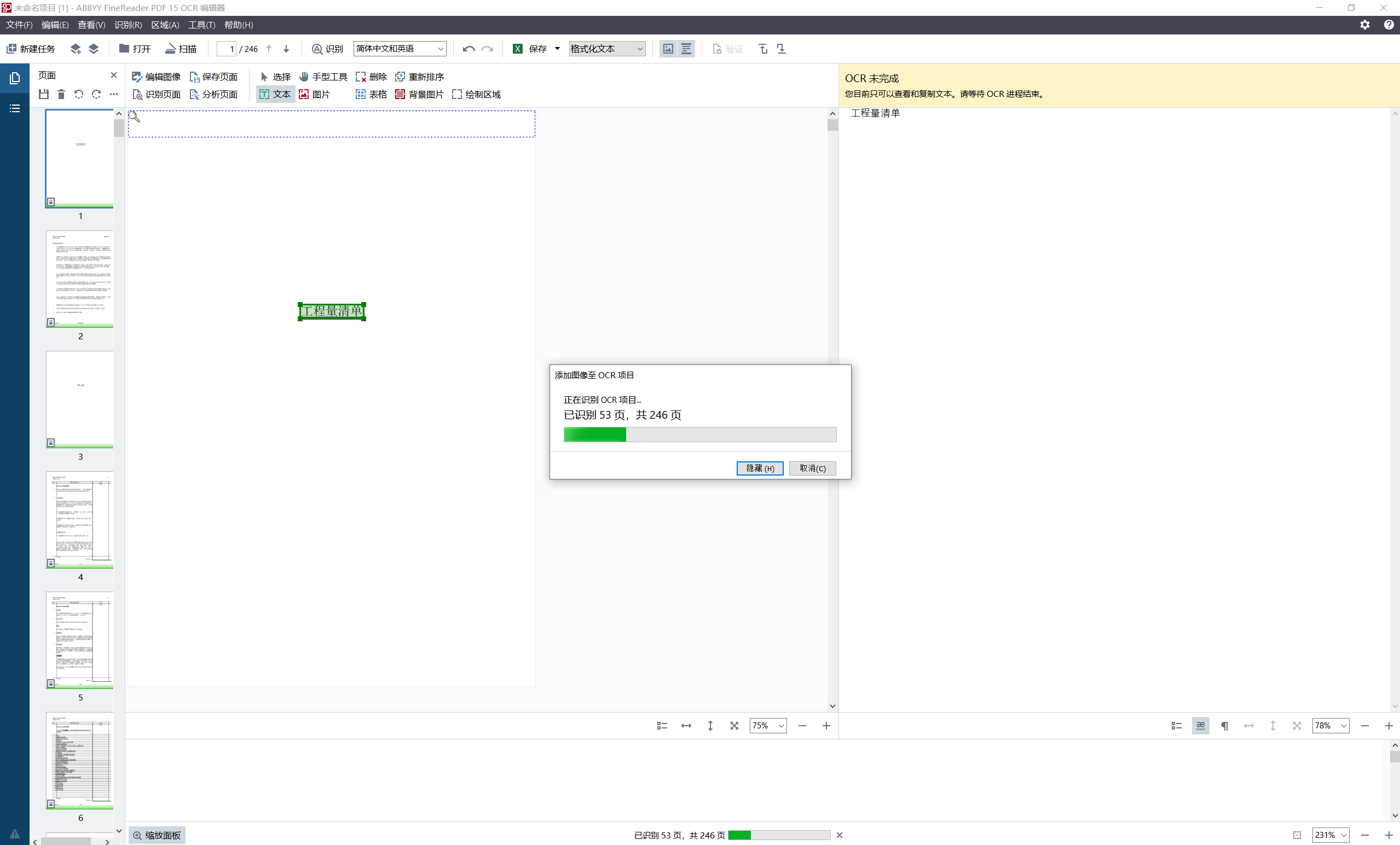Open the OCR language dropdown 简体中文和英语
Viewport: 1400px width, 845px height.
coord(400,49)
